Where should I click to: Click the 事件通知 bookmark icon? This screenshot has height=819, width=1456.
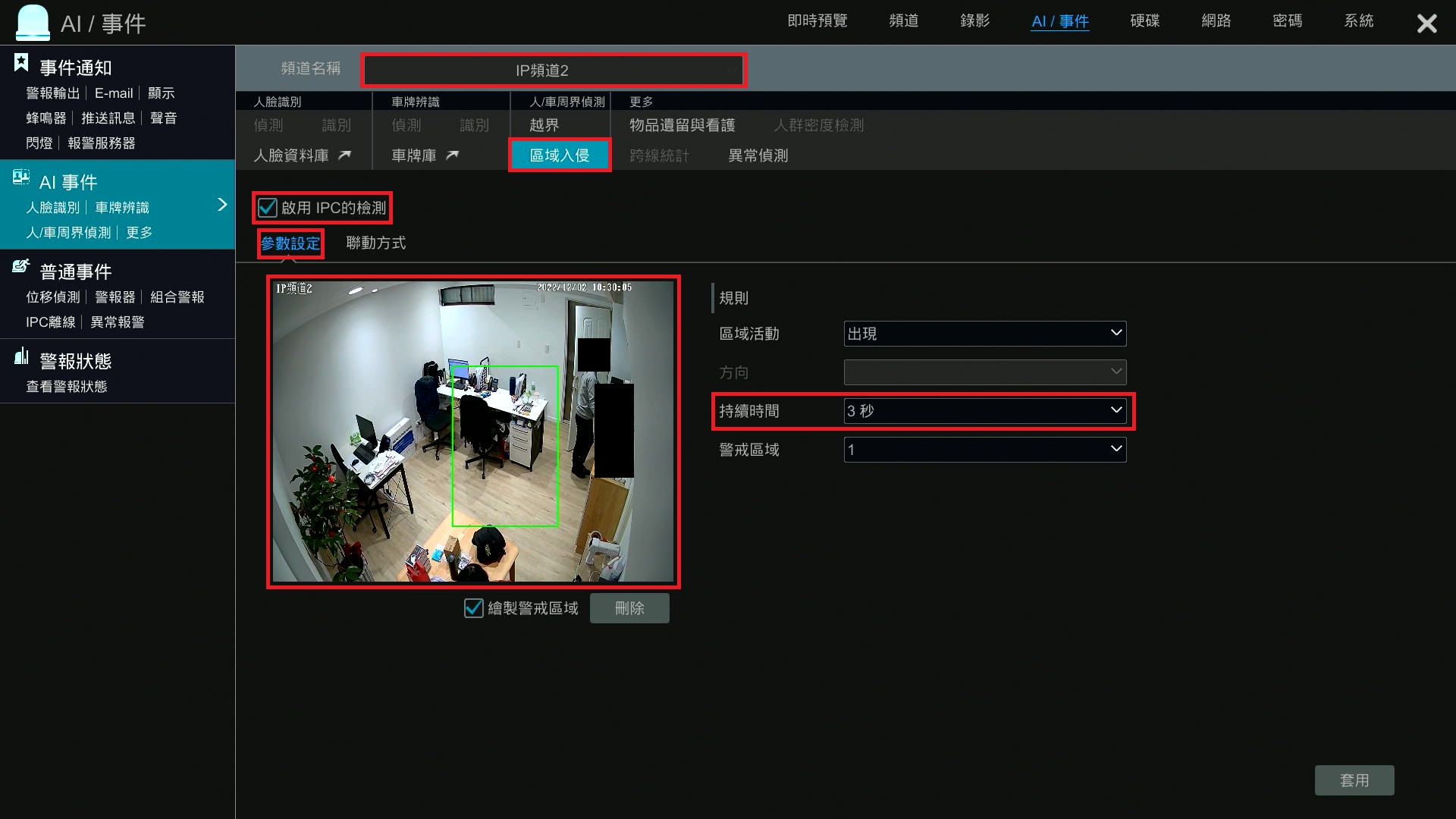click(x=21, y=63)
